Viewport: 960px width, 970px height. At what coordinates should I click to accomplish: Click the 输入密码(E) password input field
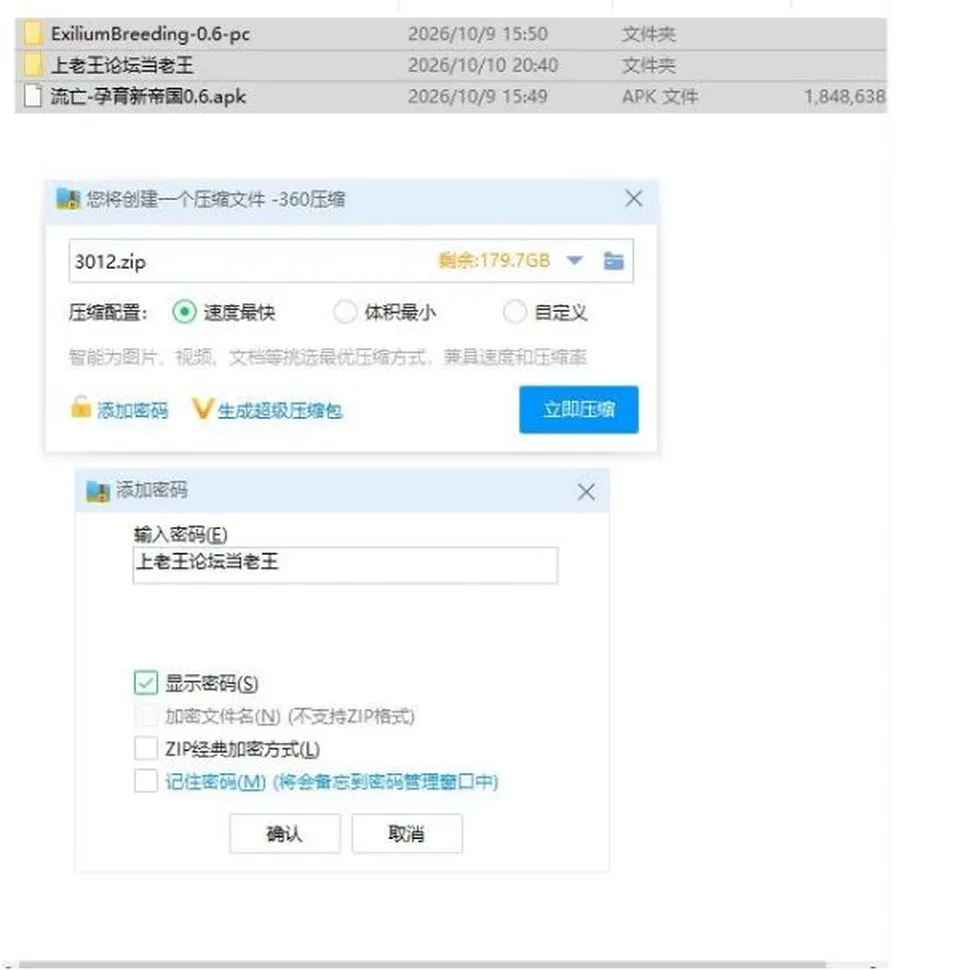345,565
